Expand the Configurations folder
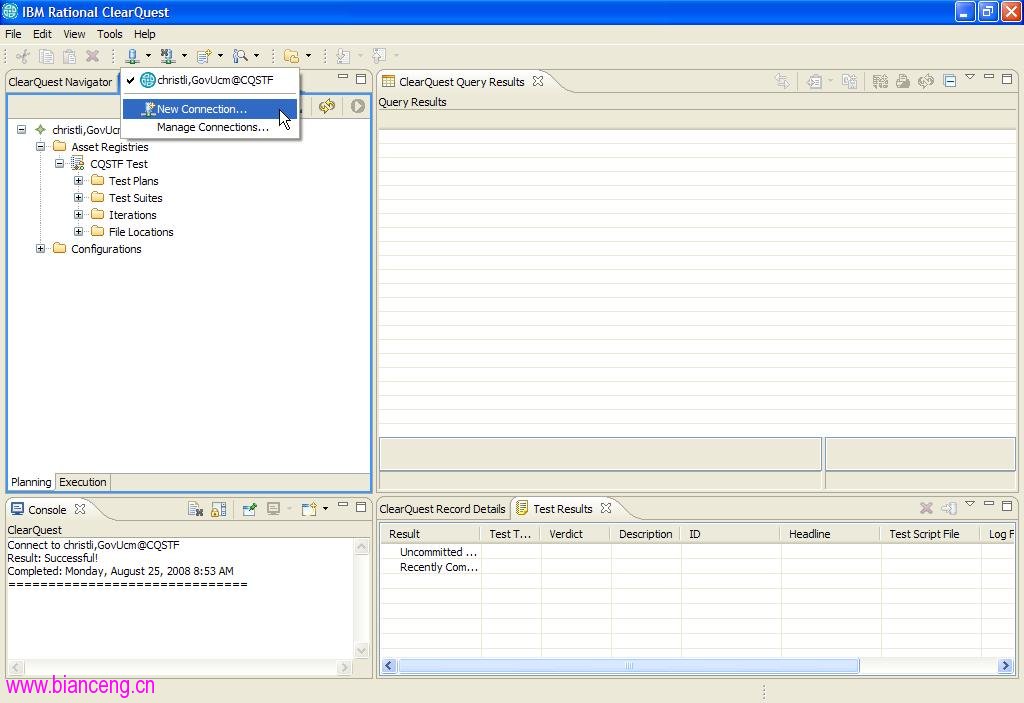1024x703 pixels. coord(40,248)
